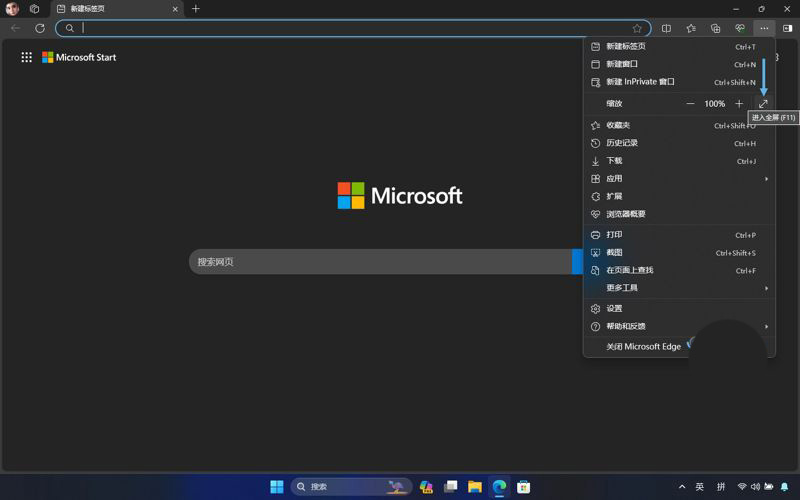Open 历史记录 from the menu
Viewport: 800px width, 500px height.
point(679,143)
